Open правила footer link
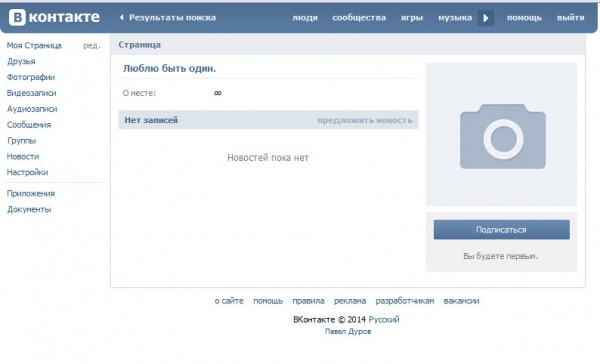600x364 pixels. click(x=308, y=301)
